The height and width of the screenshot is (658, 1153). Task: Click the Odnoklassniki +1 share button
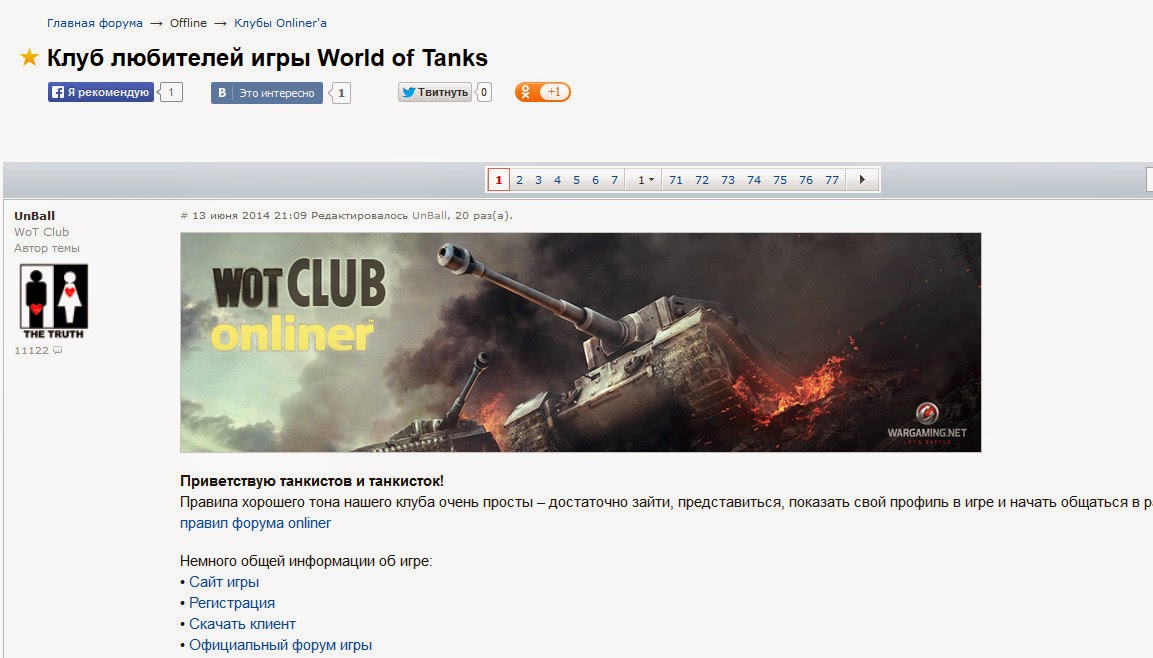point(543,92)
